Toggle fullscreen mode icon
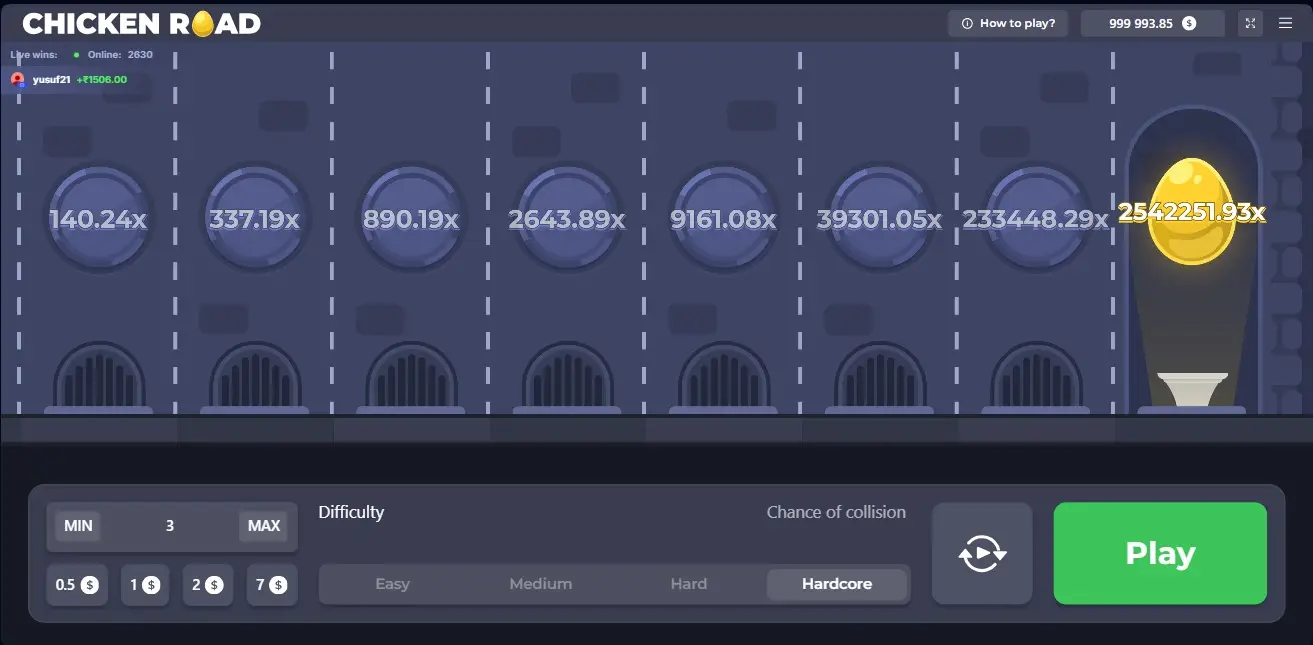 [1250, 23]
